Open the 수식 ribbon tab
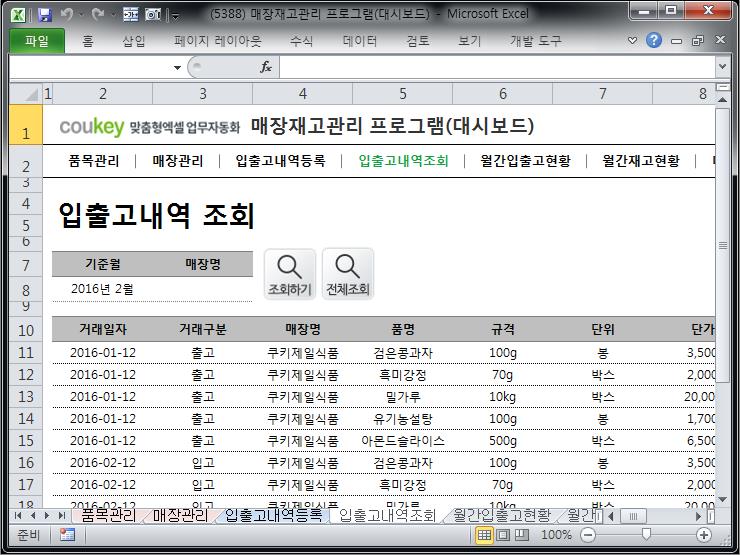This screenshot has width=740, height=555. (302, 41)
